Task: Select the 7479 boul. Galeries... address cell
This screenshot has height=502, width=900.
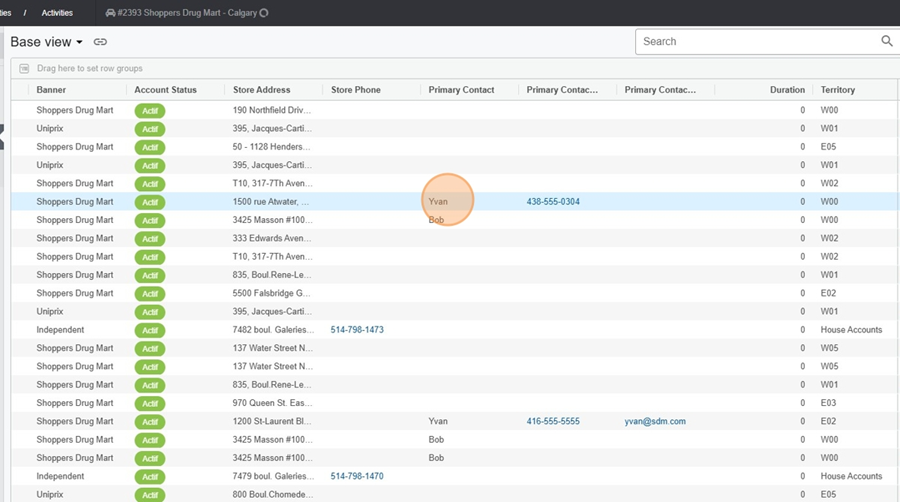Action: (273, 476)
